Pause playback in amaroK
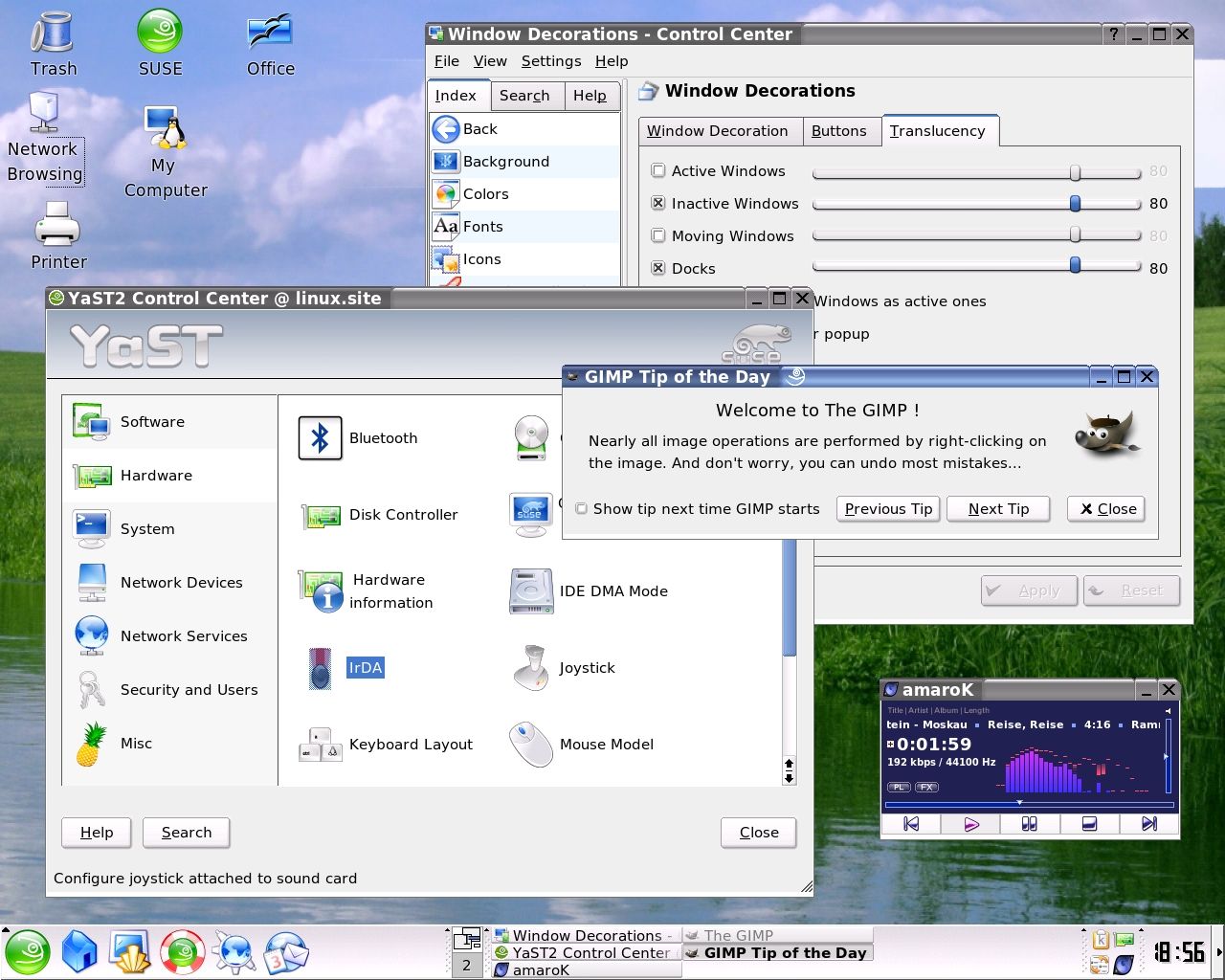Viewport: 1225px width, 980px height. pos(1030,824)
